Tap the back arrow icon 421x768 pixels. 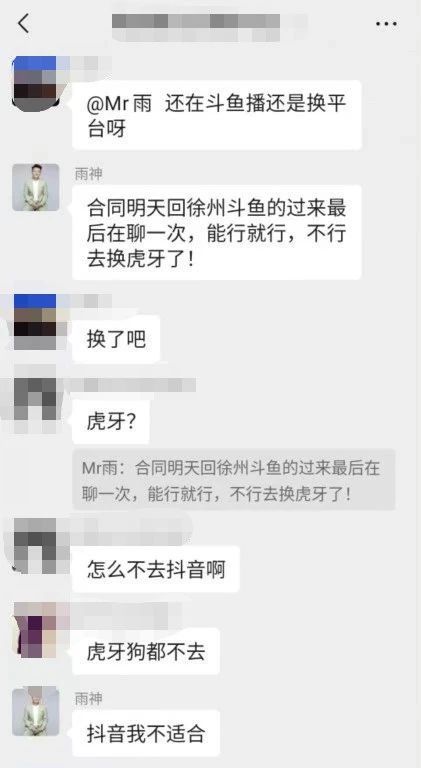23,24
